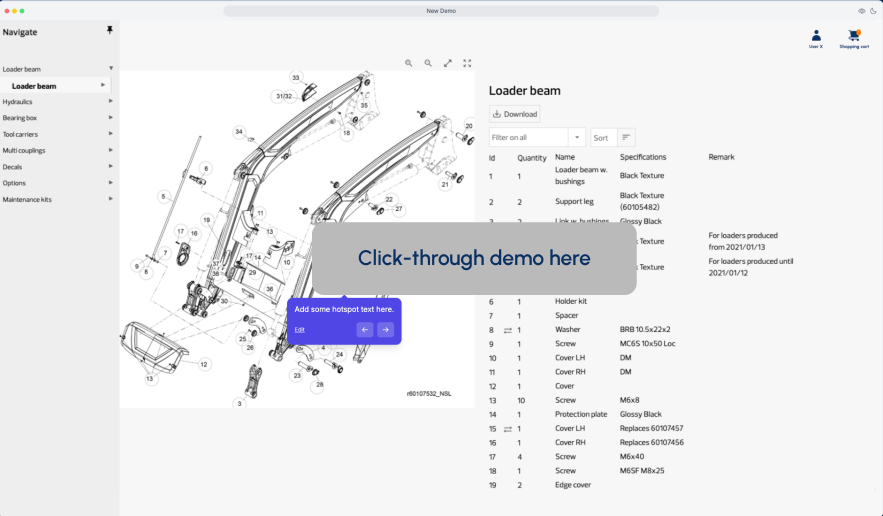Image resolution: width=883 pixels, height=516 pixels.
Task: Pin the Navigate sidebar
Action: click(110, 31)
